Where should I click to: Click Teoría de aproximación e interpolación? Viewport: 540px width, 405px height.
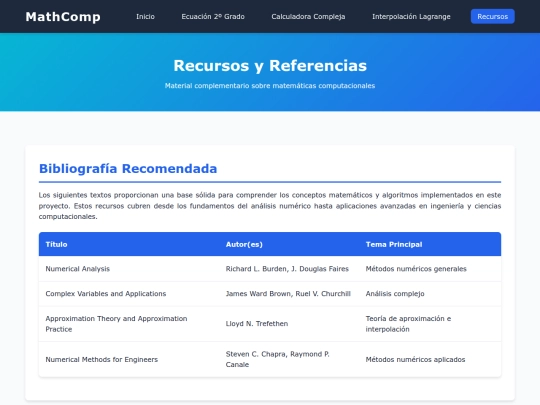pyautogui.click(x=430, y=324)
